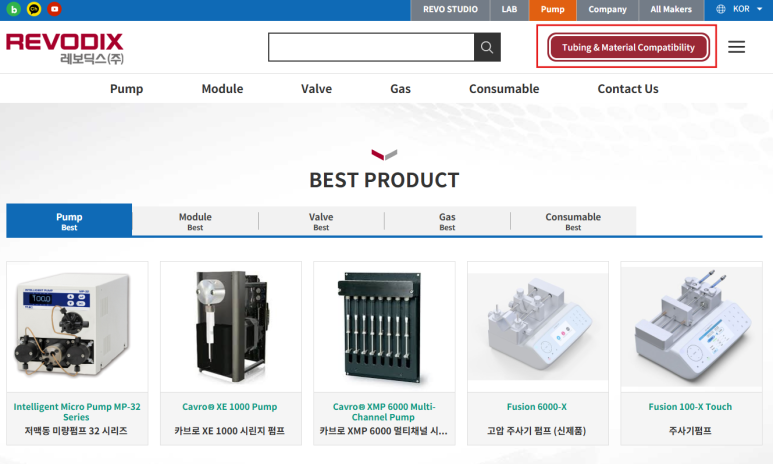This screenshot has height=464, width=773.
Task: Open Valve in main navigation
Action: click(x=316, y=89)
